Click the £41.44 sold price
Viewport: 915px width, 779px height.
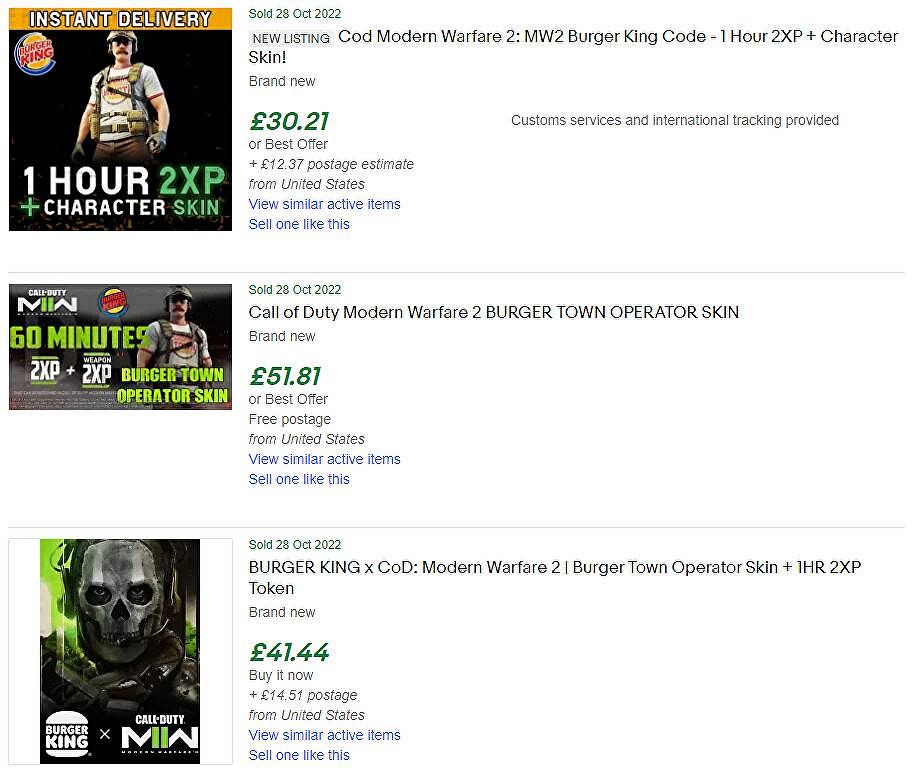tap(289, 653)
